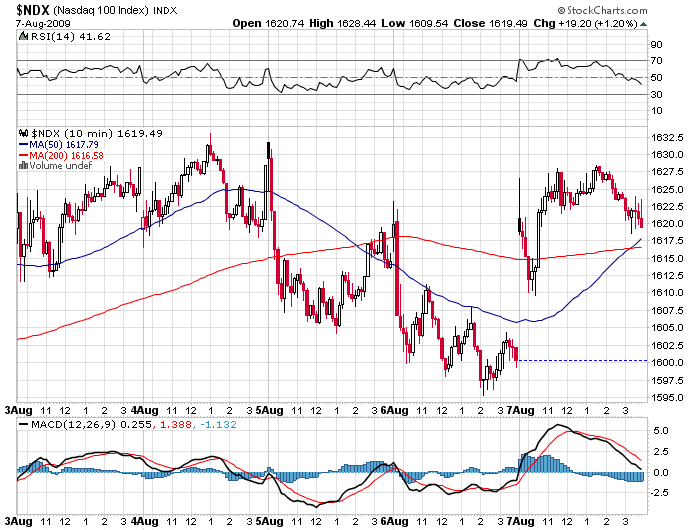Viewport: 700px width, 530px height.
Task: Click the MA(50) 1617.79 label
Action: tap(64, 145)
